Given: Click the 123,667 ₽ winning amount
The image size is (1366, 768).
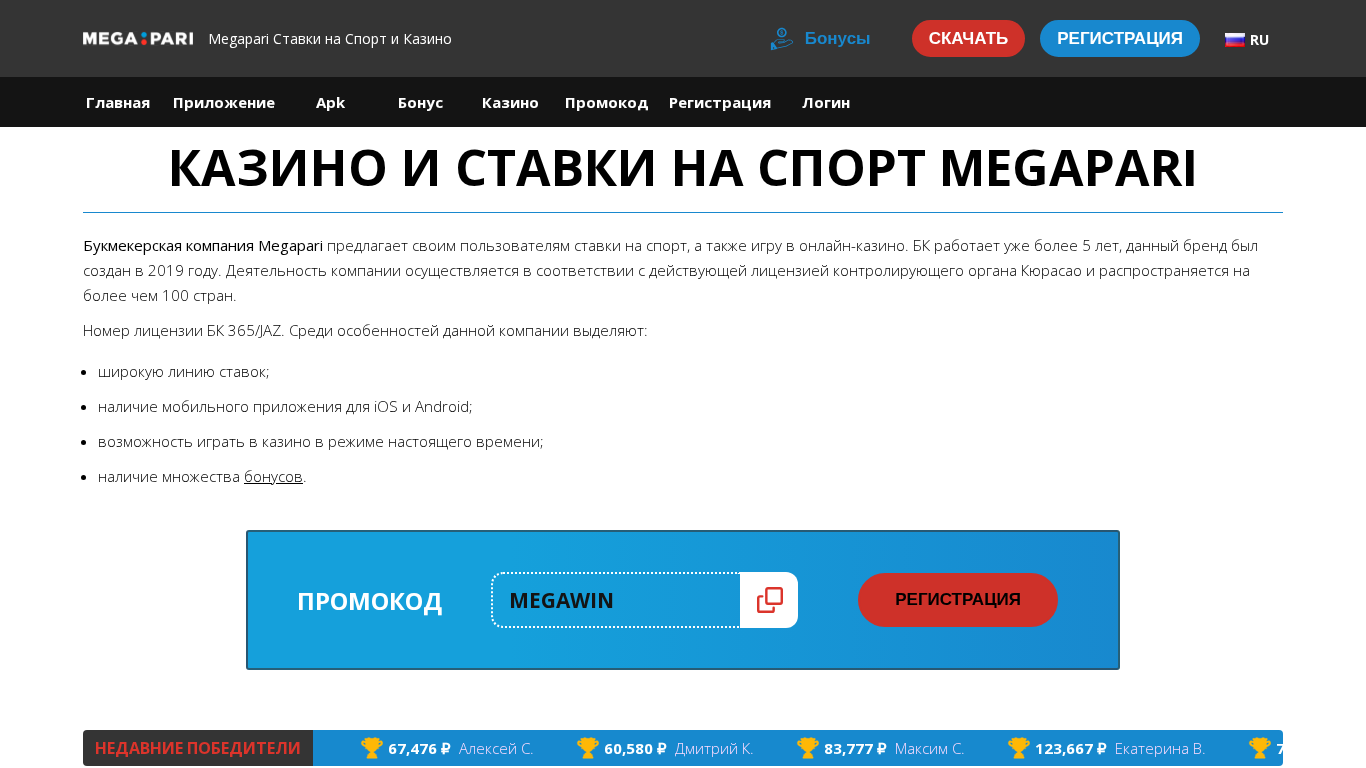Looking at the screenshot, I should tap(1071, 748).
